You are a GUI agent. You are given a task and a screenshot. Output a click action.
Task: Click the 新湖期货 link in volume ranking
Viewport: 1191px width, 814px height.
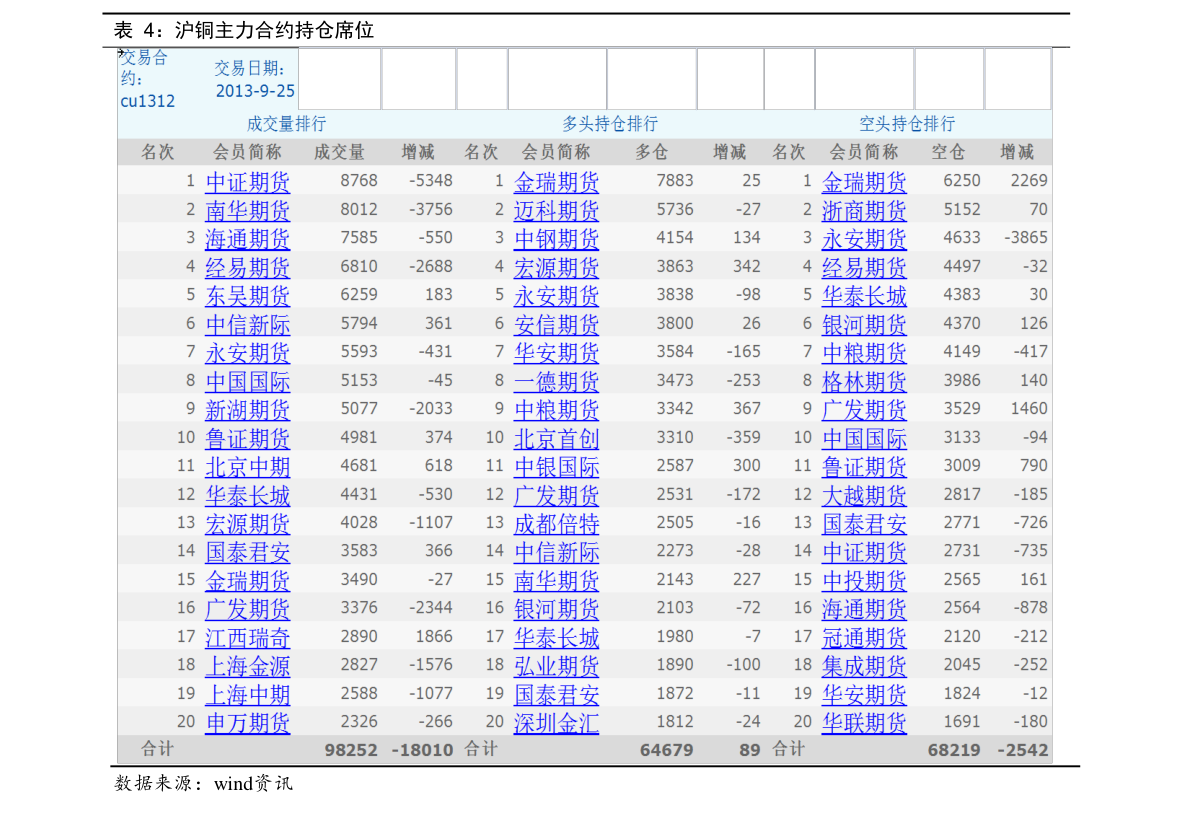click(248, 410)
